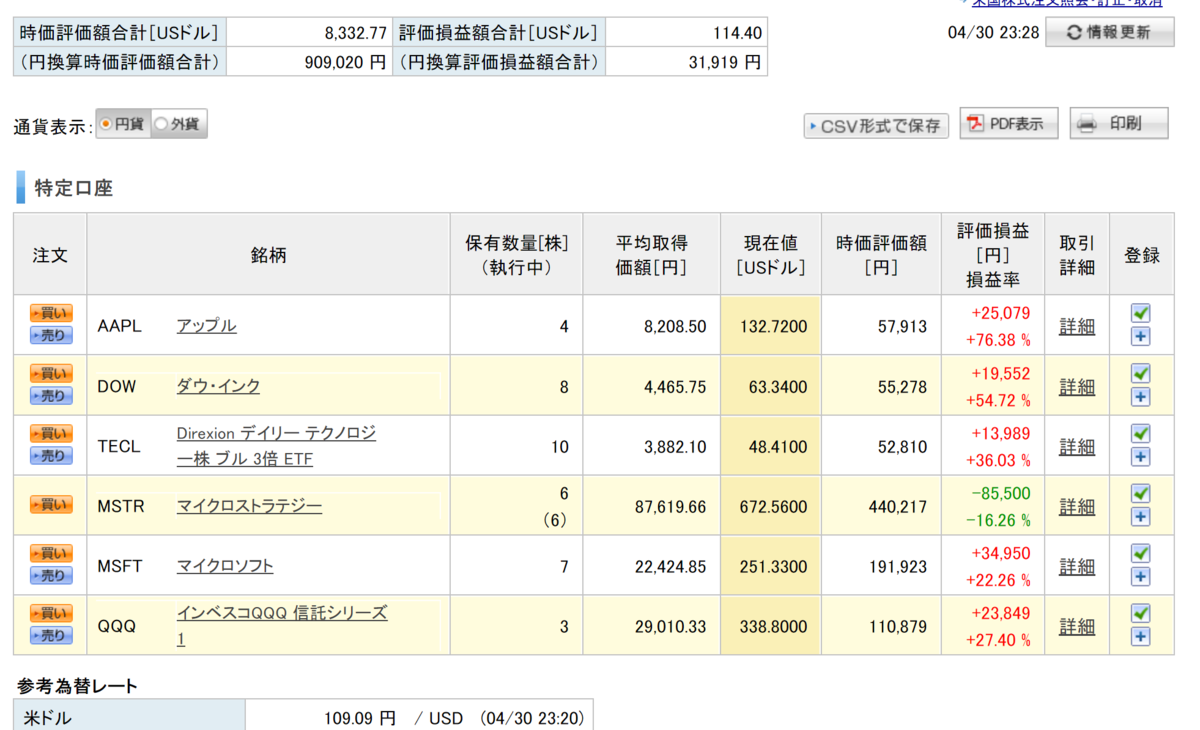
Task: Open 詳細 trade details for MSTR
Action: (x=1077, y=507)
